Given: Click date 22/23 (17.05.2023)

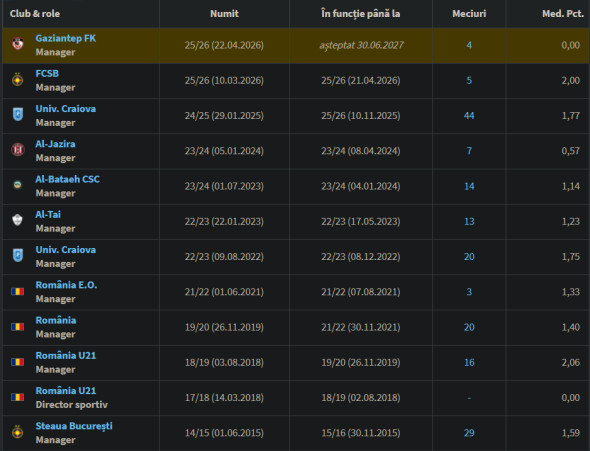Looking at the screenshot, I should (x=360, y=222).
